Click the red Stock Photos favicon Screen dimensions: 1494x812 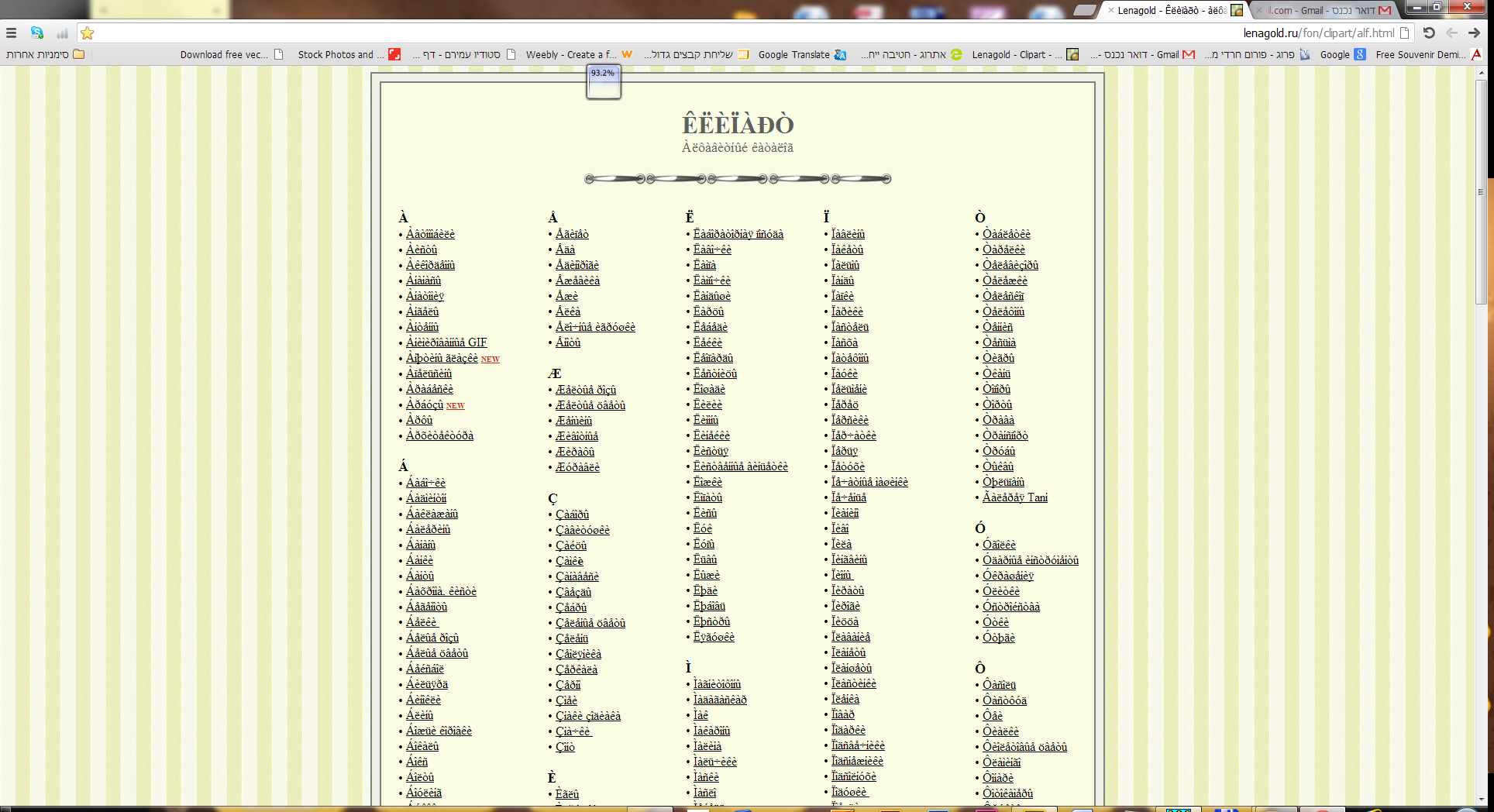tap(394, 54)
